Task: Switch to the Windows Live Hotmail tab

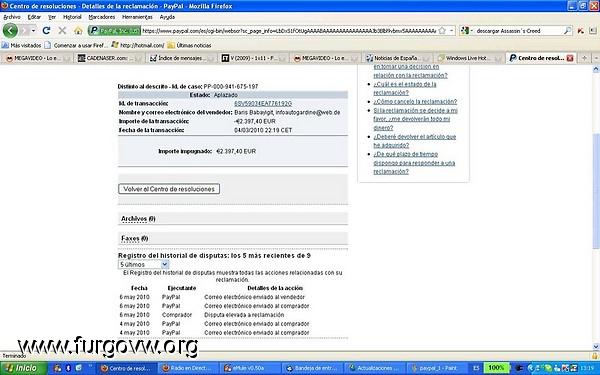Action: 469,58
